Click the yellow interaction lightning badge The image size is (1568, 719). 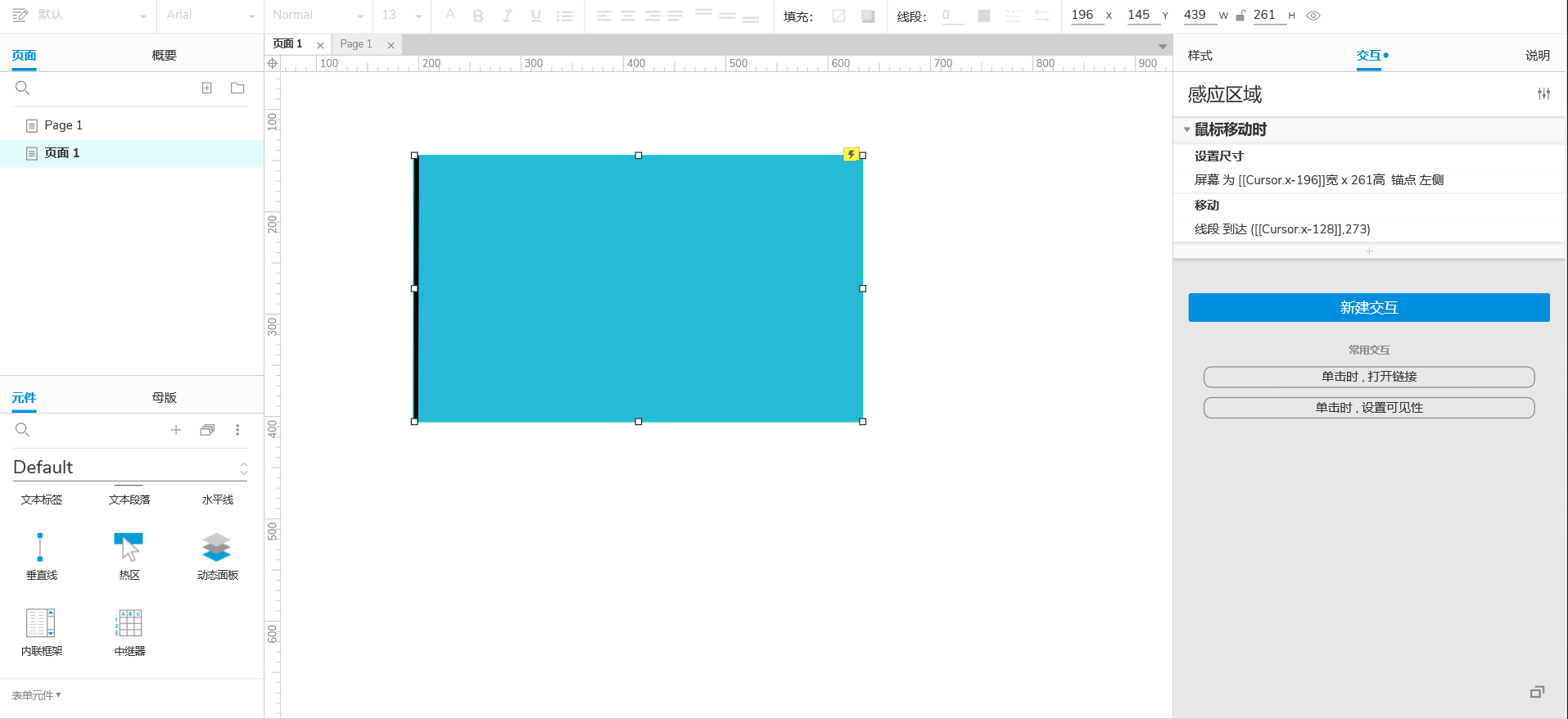(851, 154)
